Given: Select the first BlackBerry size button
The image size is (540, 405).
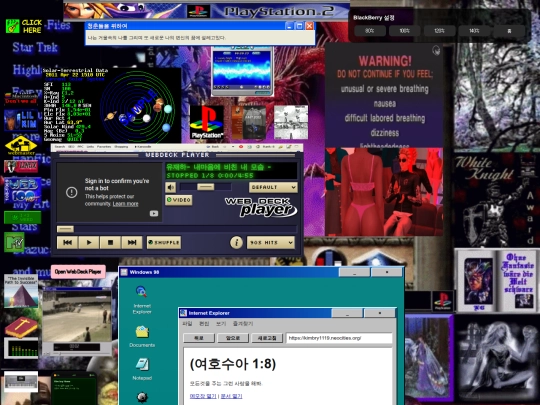Looking at the screenshot, I should (x=370, y=31).
